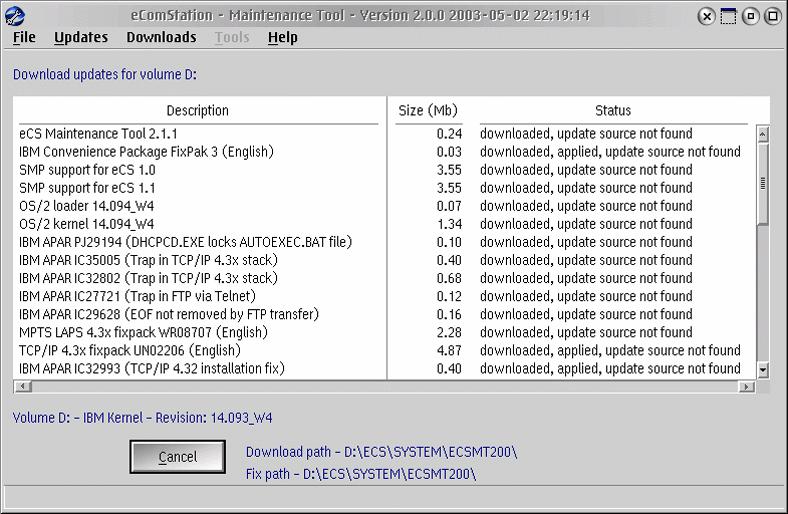The image size is (788, 514).
Task: Open the Help menu
Action: (282, 37)
